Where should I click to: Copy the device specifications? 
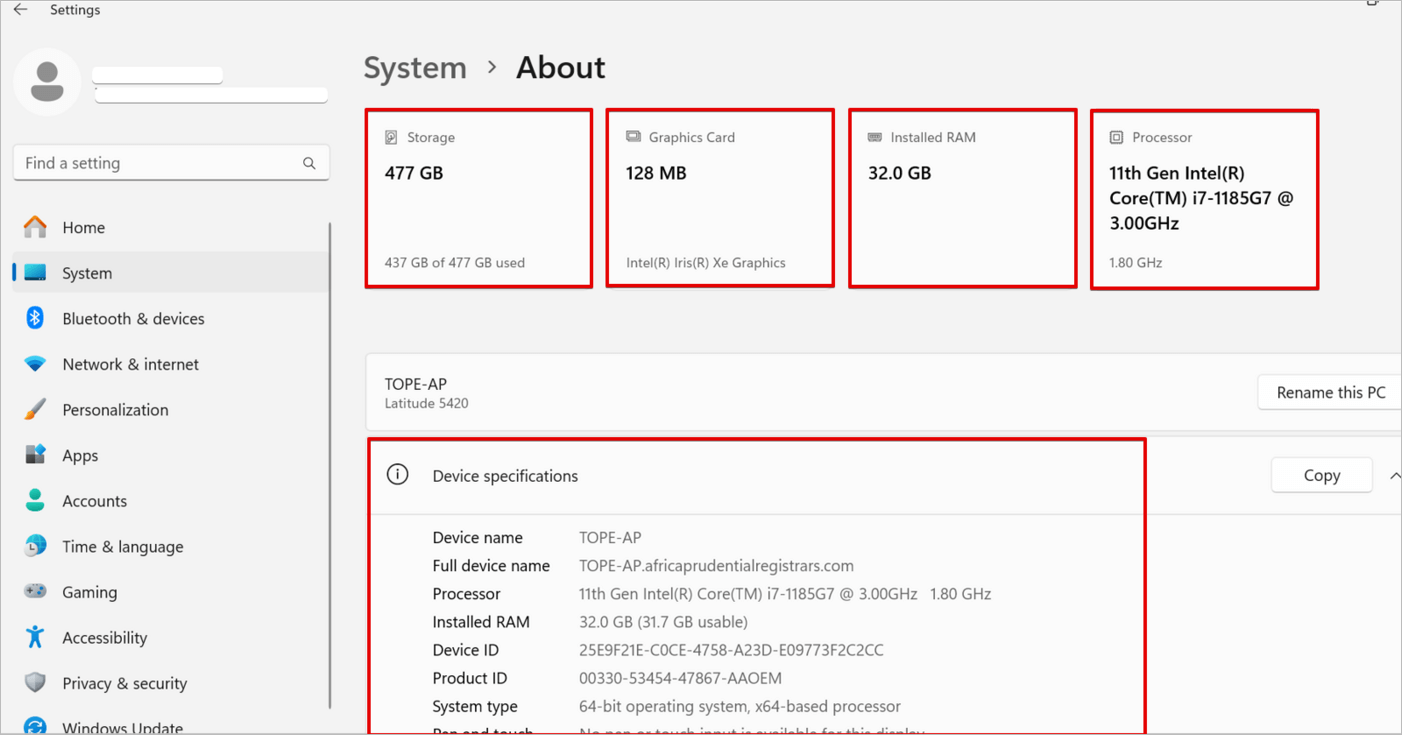tap(1321, 476)
